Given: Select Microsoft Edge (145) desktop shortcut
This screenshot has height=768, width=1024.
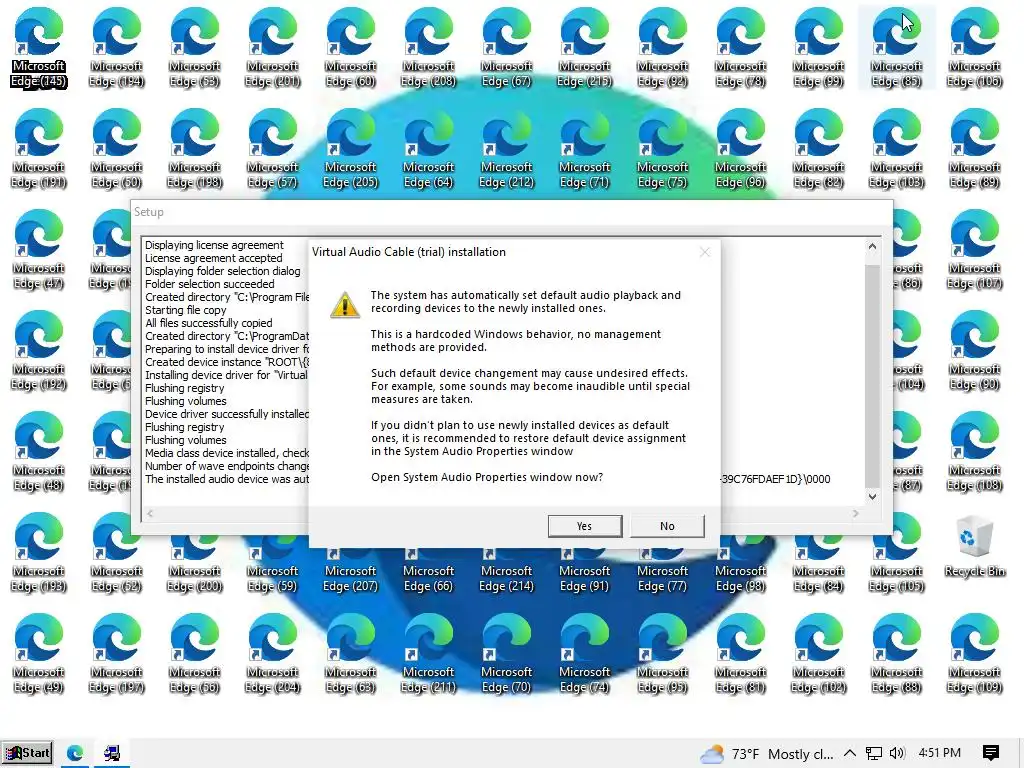Looking at the screenshot, I should click(x=39, y=48).
